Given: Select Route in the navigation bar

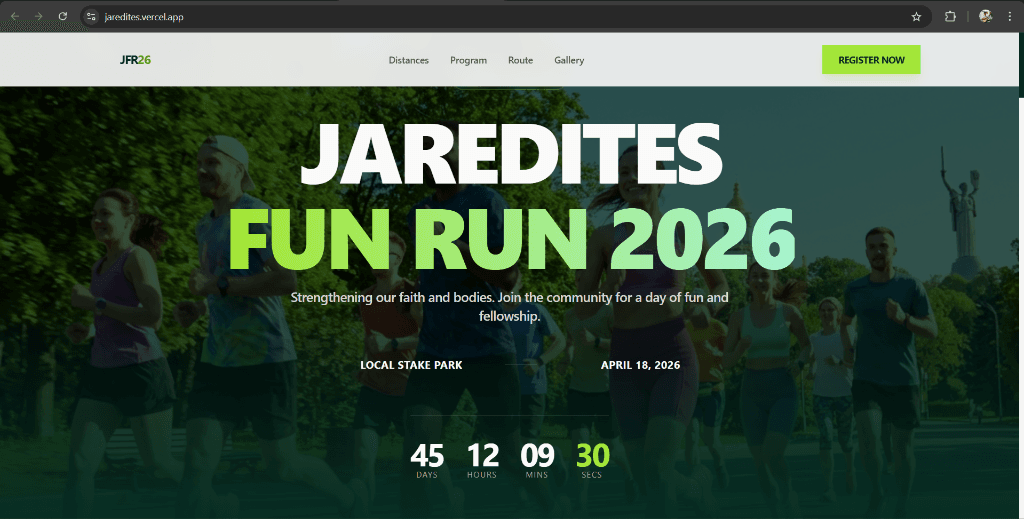Looking at the screenshot, I should pyautogui.click(x=520, y=60).
